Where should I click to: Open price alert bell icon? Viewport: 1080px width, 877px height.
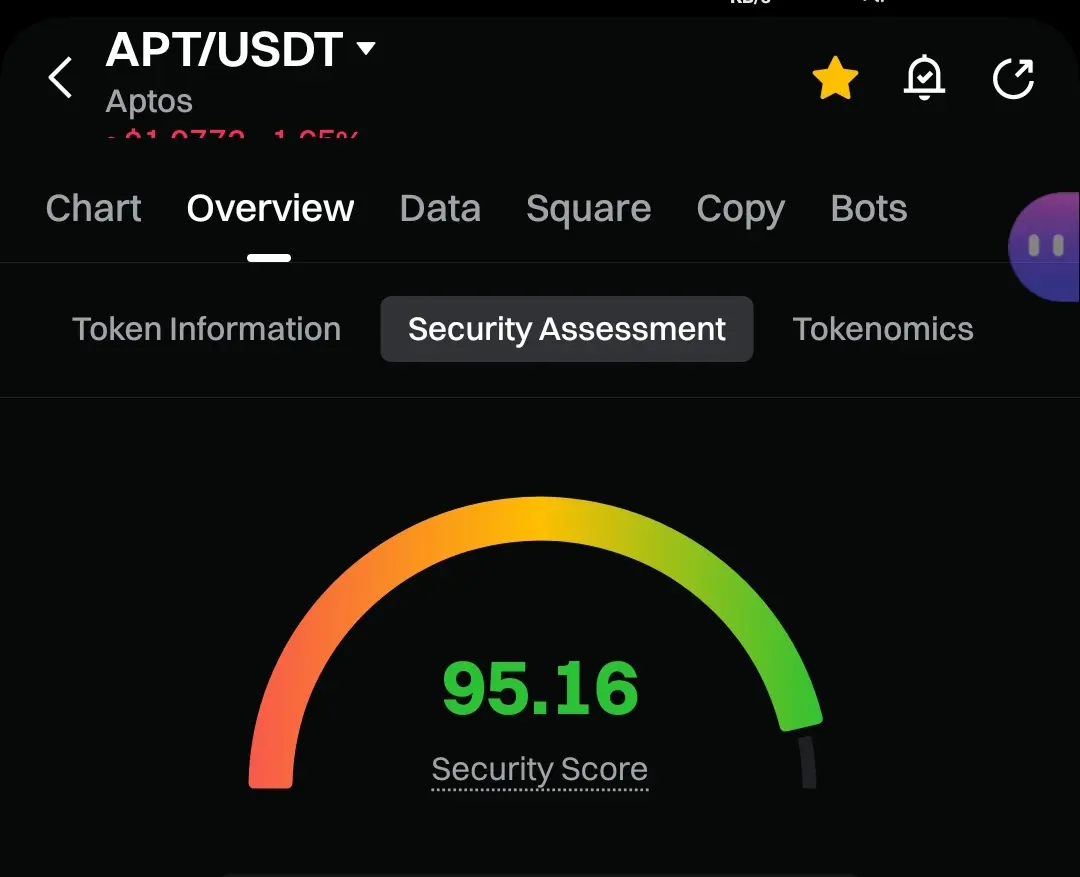pos(924,77)
